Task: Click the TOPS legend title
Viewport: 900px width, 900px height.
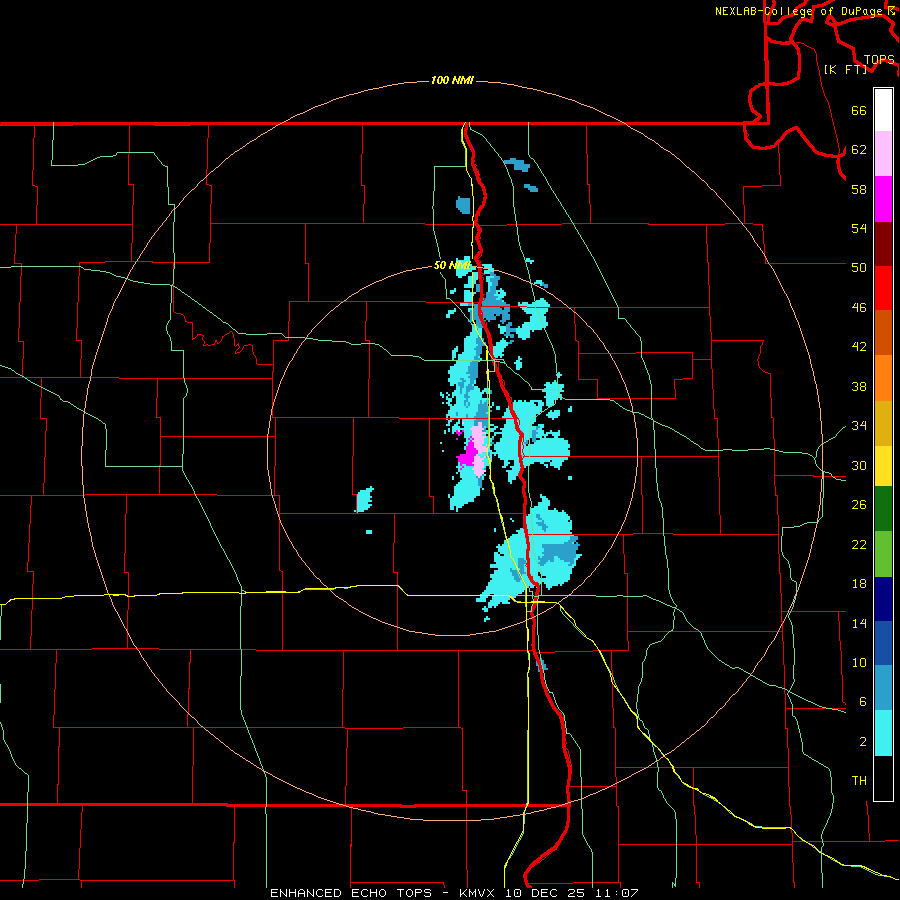Action: point(879,60)
